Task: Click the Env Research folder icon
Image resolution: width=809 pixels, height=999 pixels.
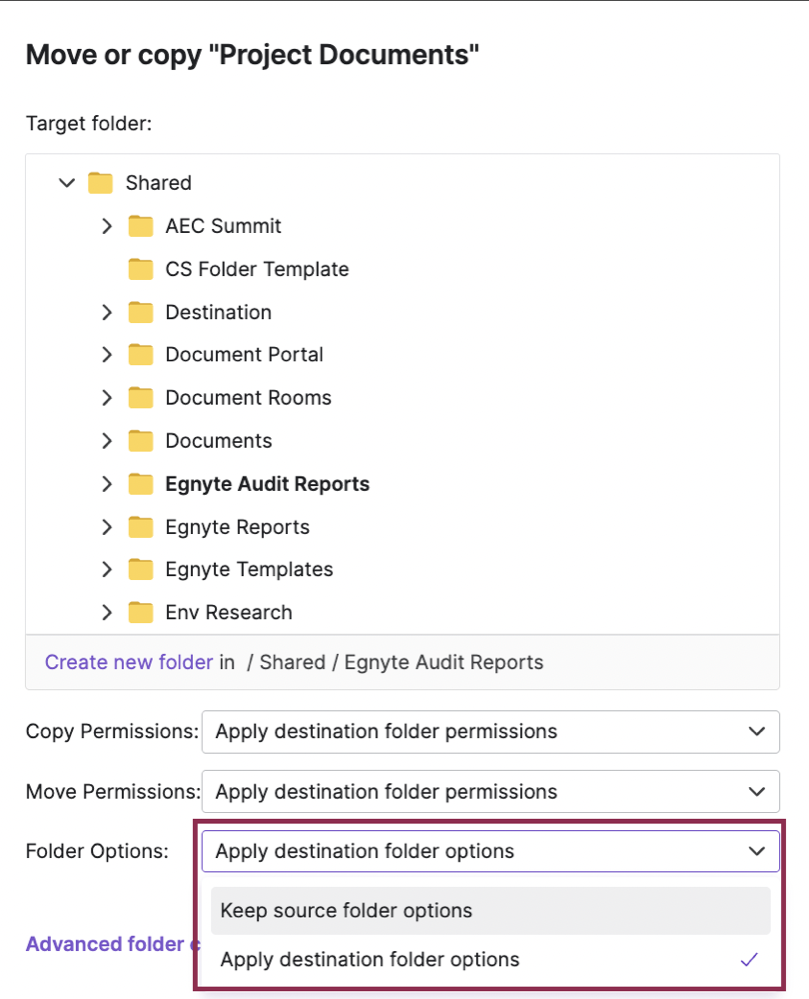Action: (141, 613)
